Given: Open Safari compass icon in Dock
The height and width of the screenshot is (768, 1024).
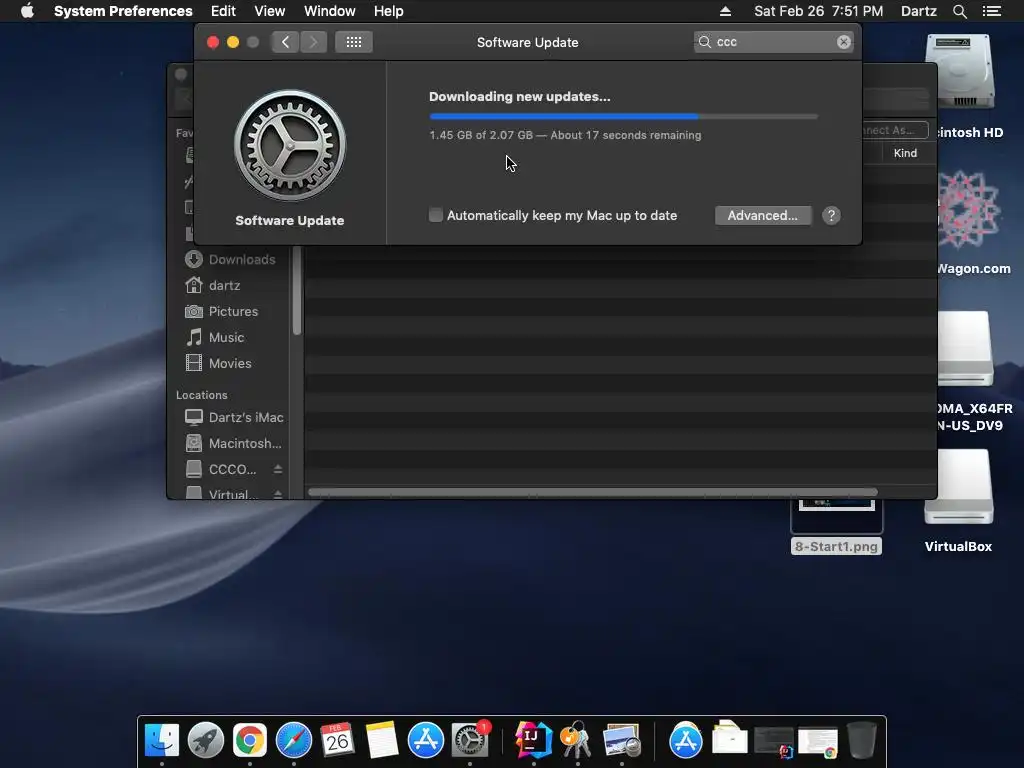Looking at the screenshot, I should click(294, 741).
